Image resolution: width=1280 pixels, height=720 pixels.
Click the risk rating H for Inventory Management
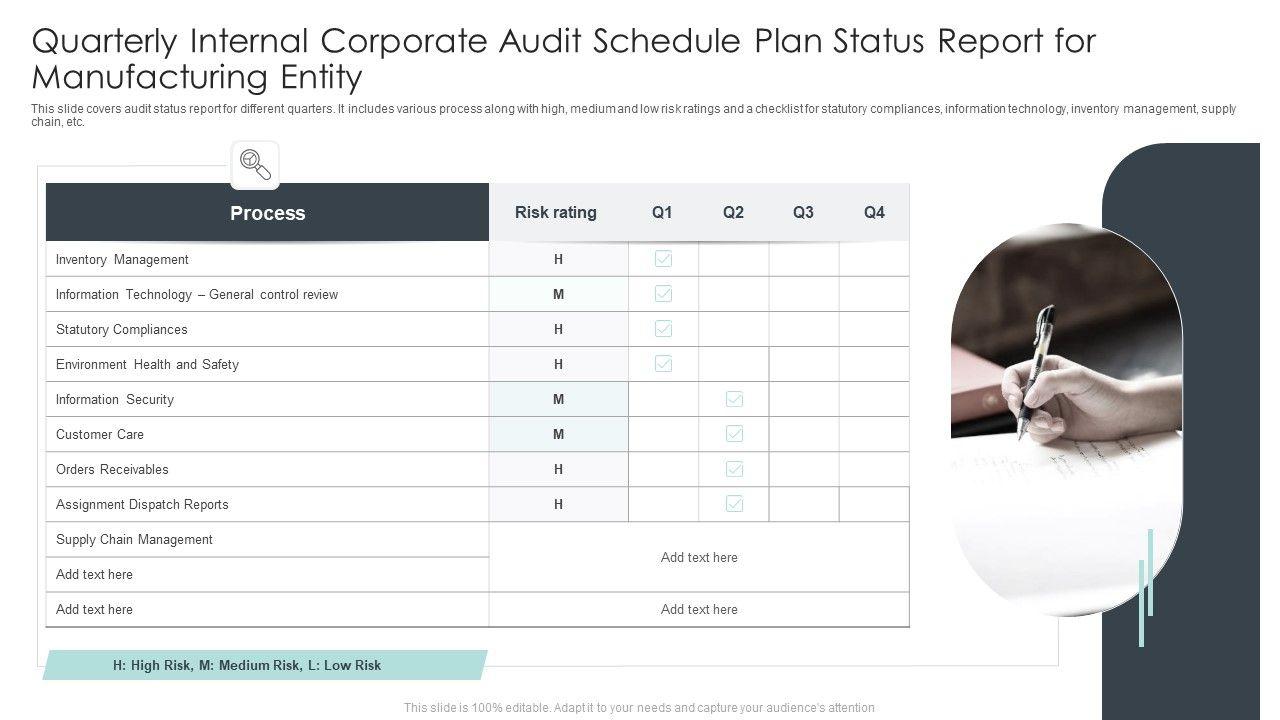558,259
